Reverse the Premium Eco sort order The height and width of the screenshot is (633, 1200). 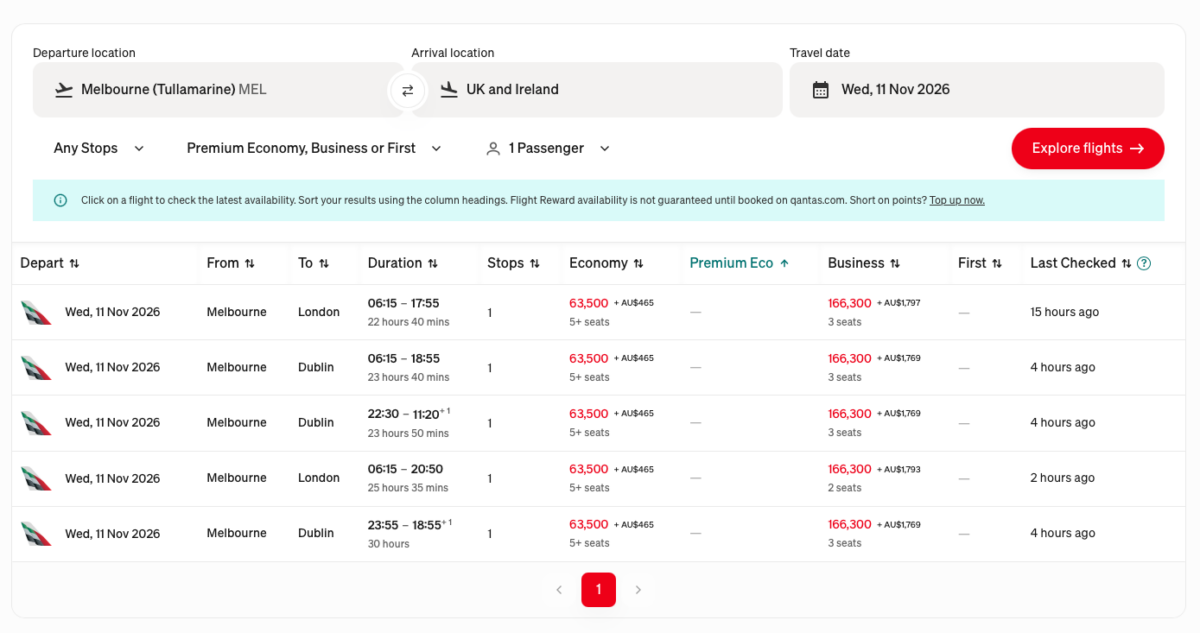point(782,263)
